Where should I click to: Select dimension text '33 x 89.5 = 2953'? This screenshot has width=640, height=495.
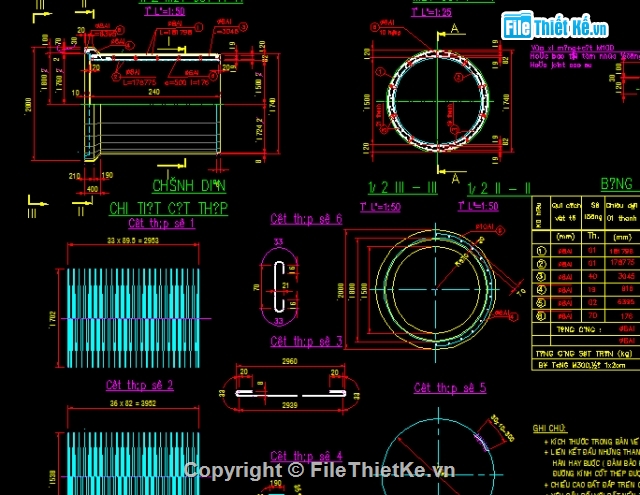click(x=133, y=240)
